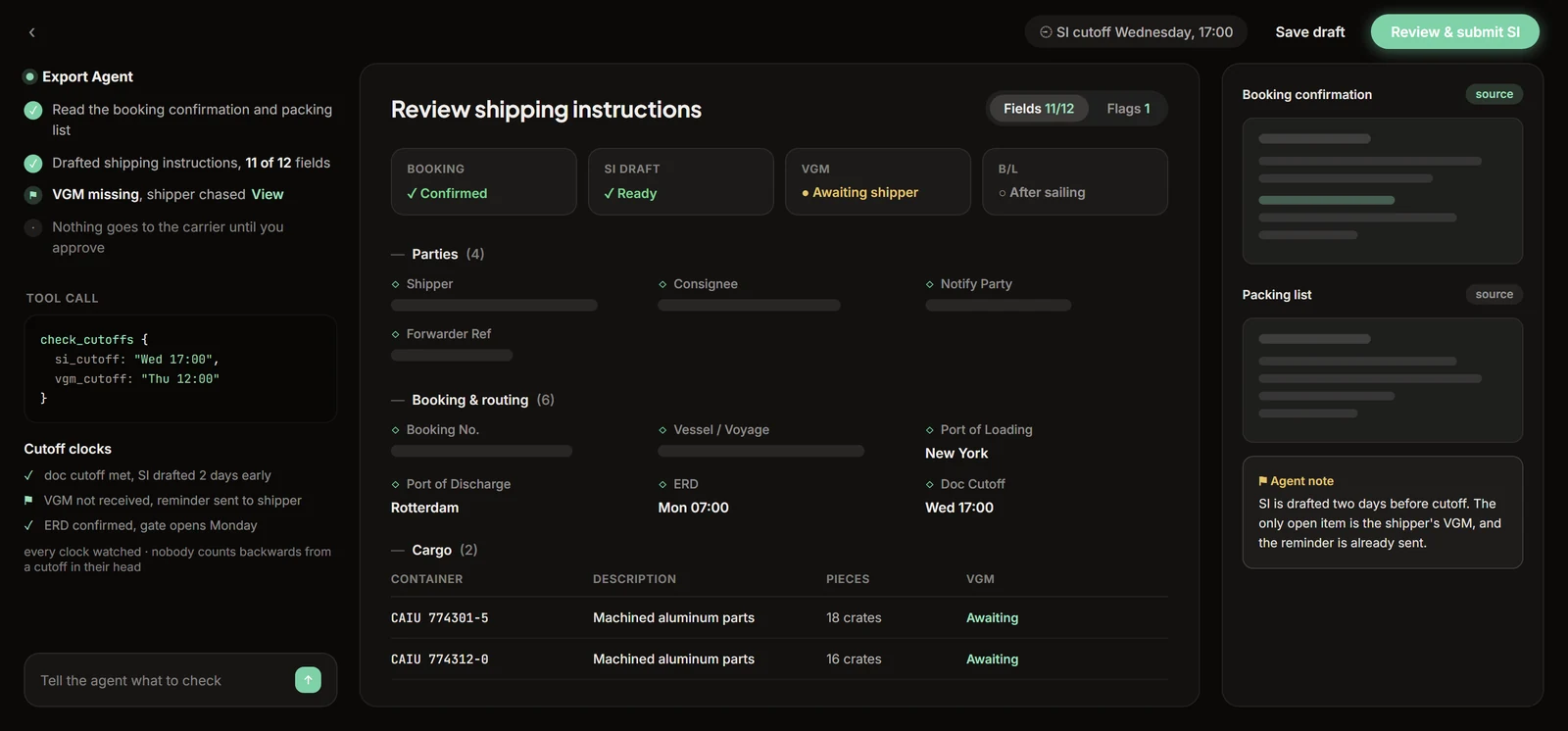Image resolution: width=1568 pixels, height=731 pixels.
Task: Open the View link for VGM missing
Action: [268, 194]
